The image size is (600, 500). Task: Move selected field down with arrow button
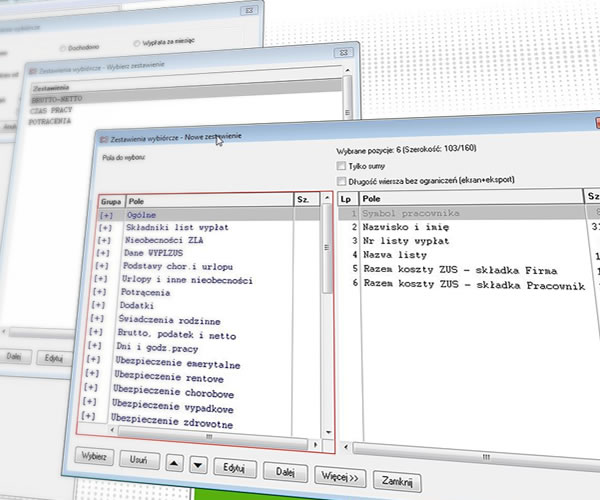coord(198,466)
